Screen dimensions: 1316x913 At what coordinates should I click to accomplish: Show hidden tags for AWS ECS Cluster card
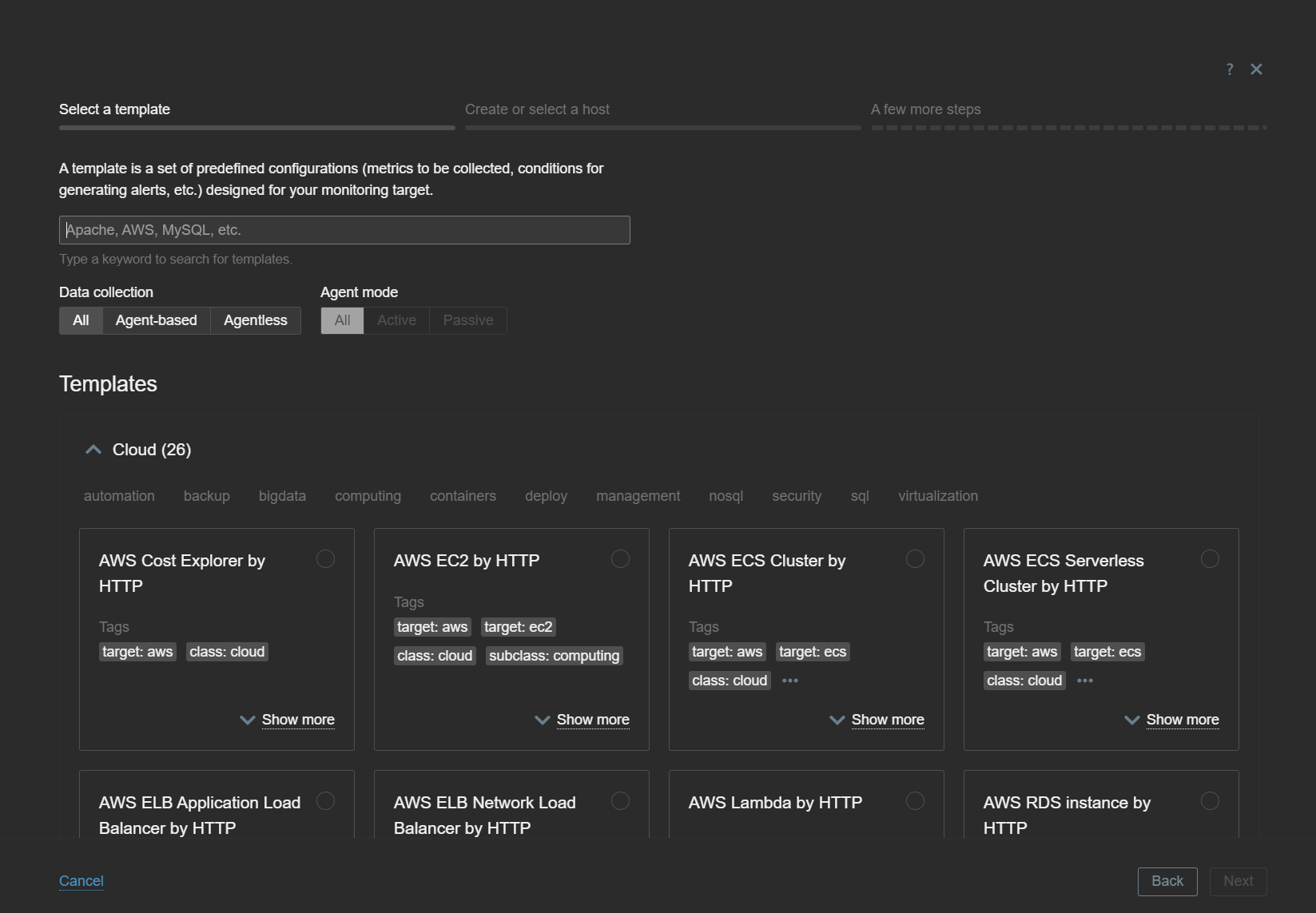point(790,681)
